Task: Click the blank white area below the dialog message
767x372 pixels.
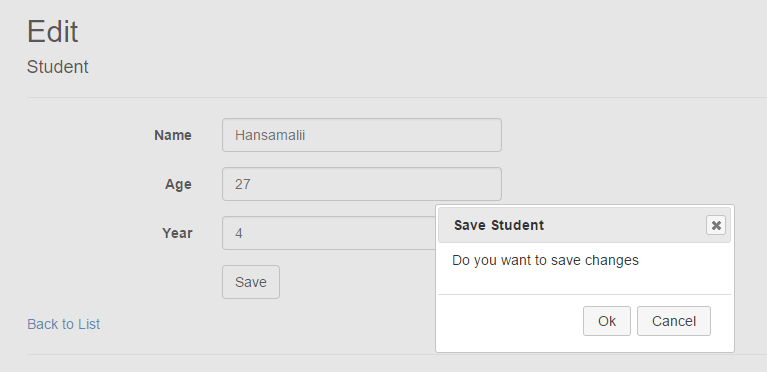Action: pos(585,281)
